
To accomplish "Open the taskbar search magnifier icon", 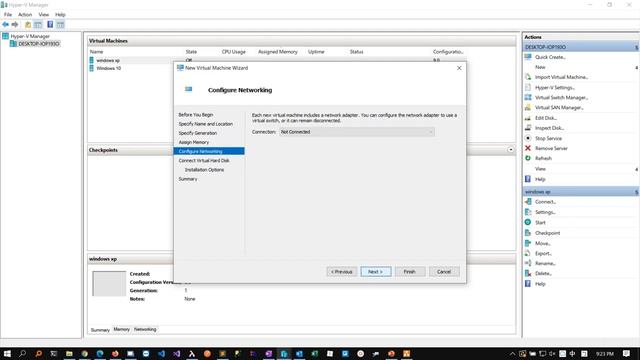I will pyautogui.click(x=22, y=353).
